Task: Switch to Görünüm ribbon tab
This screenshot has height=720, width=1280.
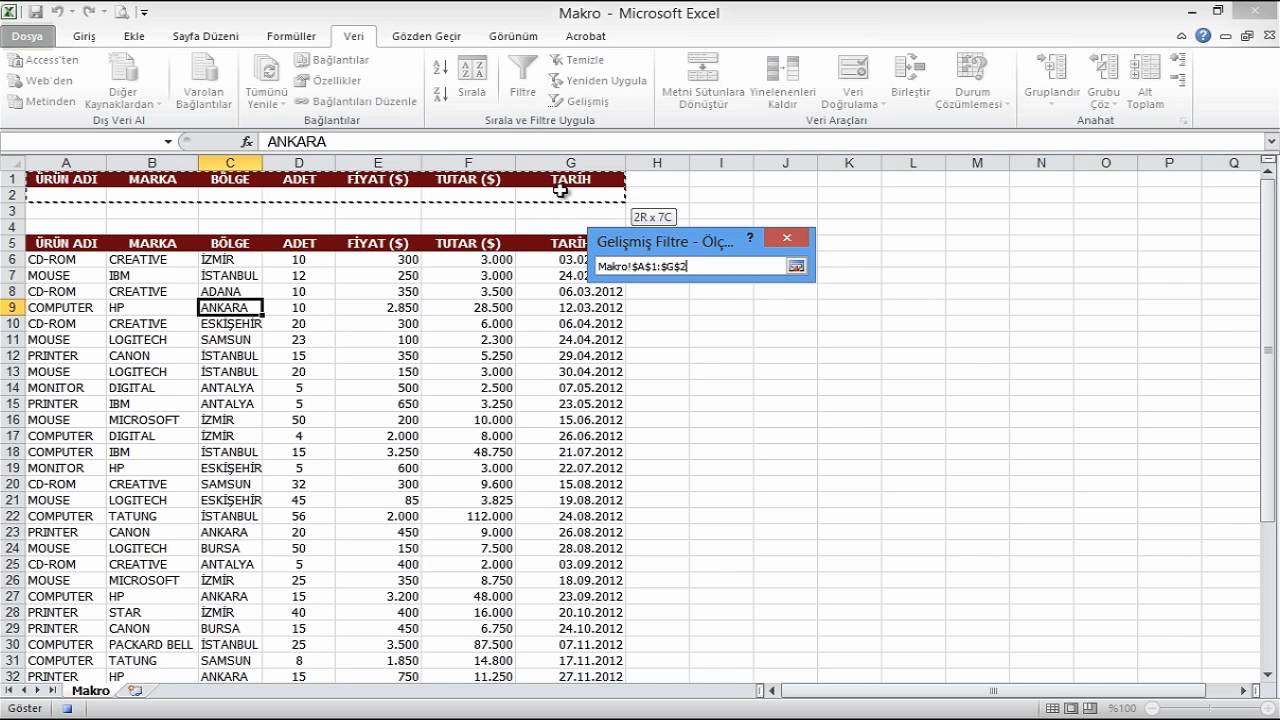Action: pyautogui.click(x=513, y=36)
